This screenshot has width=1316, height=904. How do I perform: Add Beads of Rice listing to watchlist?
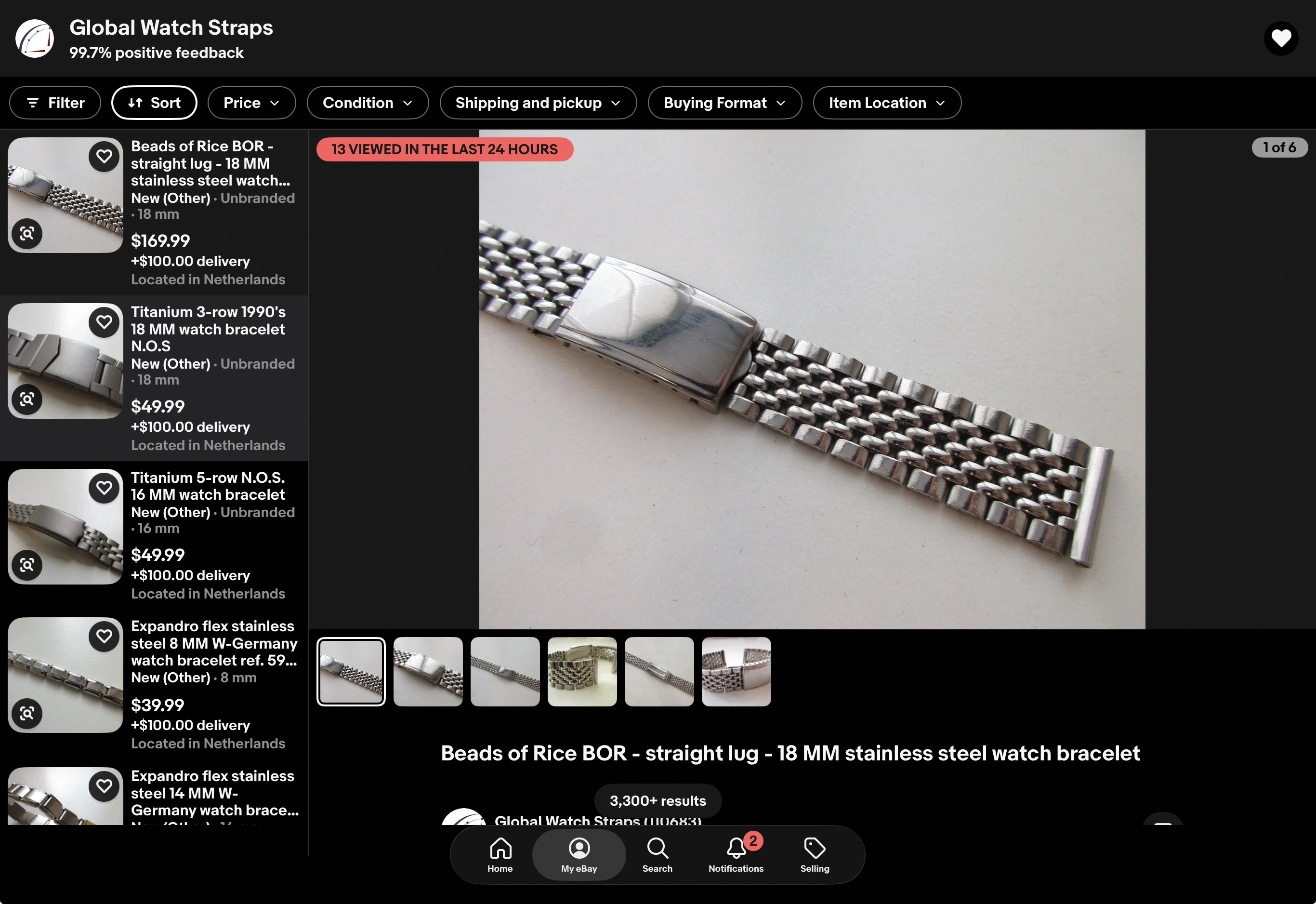point(104,156)
